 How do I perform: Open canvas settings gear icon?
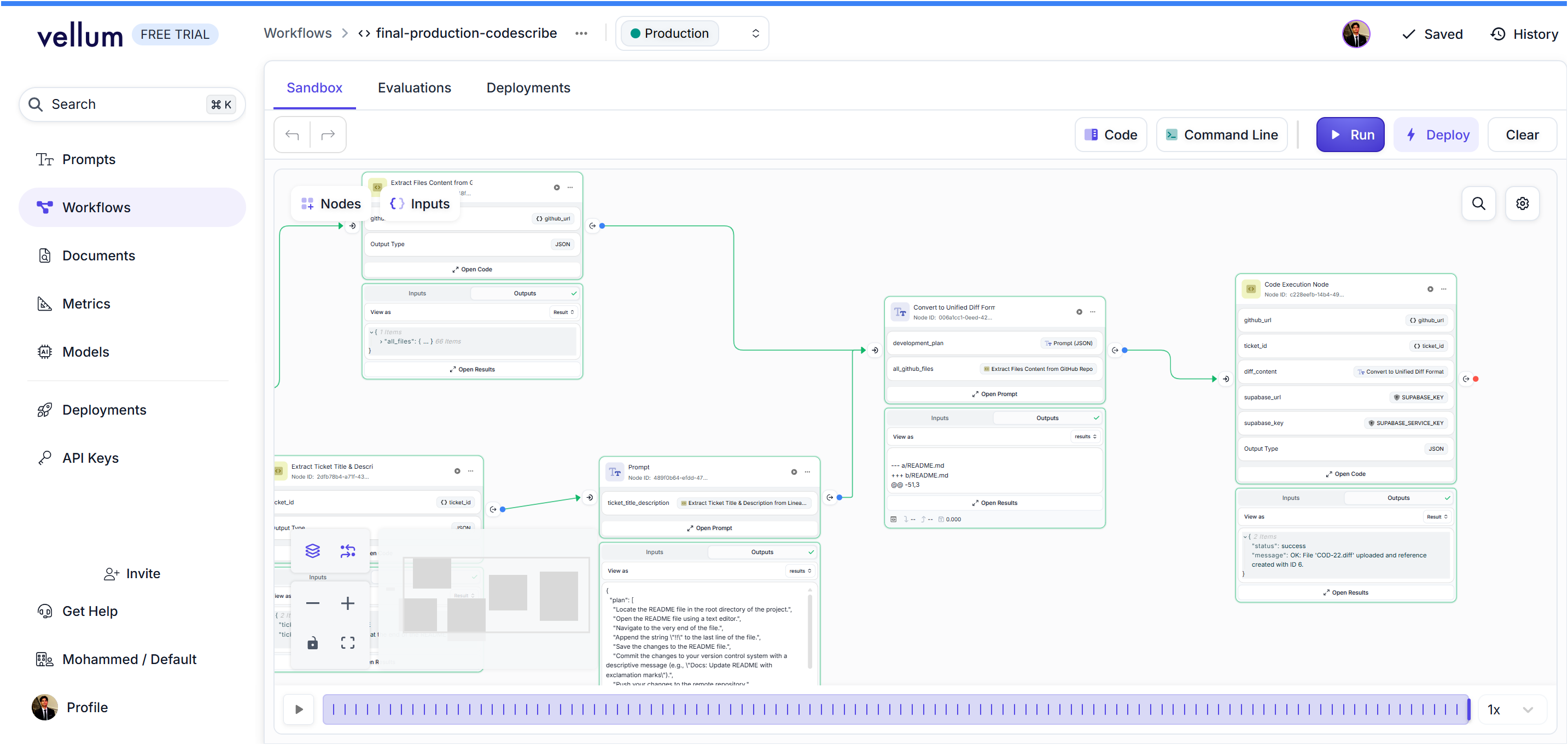pos(1523,203)
